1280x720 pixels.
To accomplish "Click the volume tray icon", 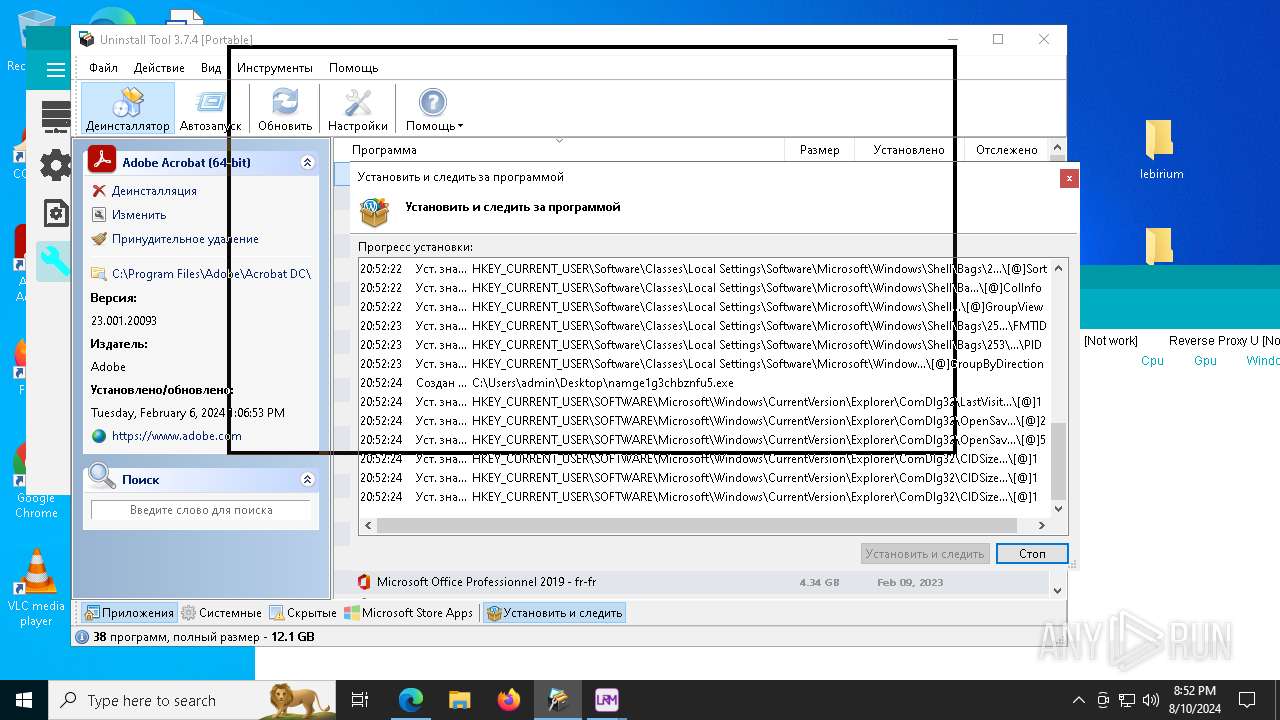I will [1150, 700].
